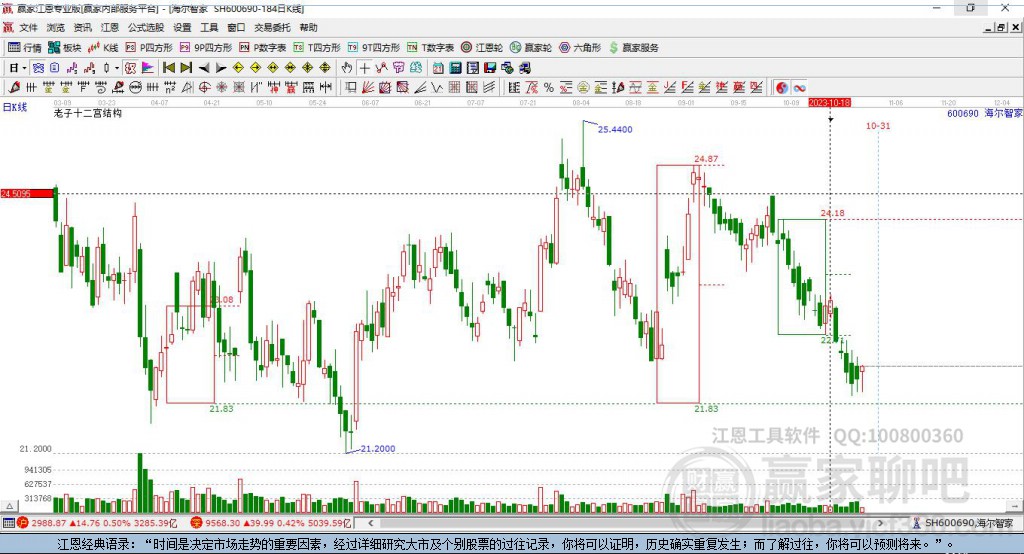This screenshot has width=1024, height=554.
Task: Click the red floppy disk save icon
Action: point(490,68)
